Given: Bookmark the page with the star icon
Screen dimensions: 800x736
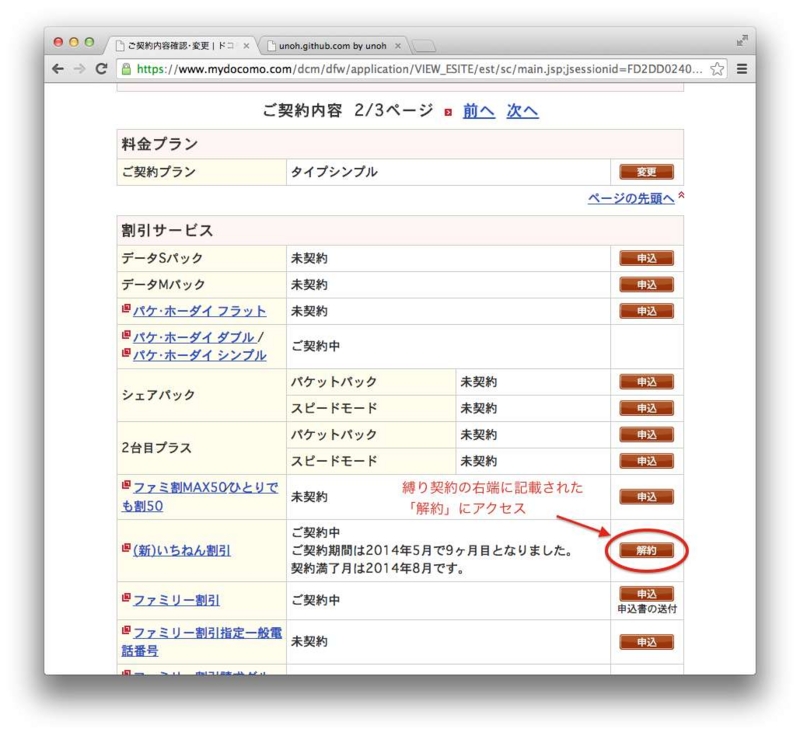Looking at the screenshot, I should [717, 69].
